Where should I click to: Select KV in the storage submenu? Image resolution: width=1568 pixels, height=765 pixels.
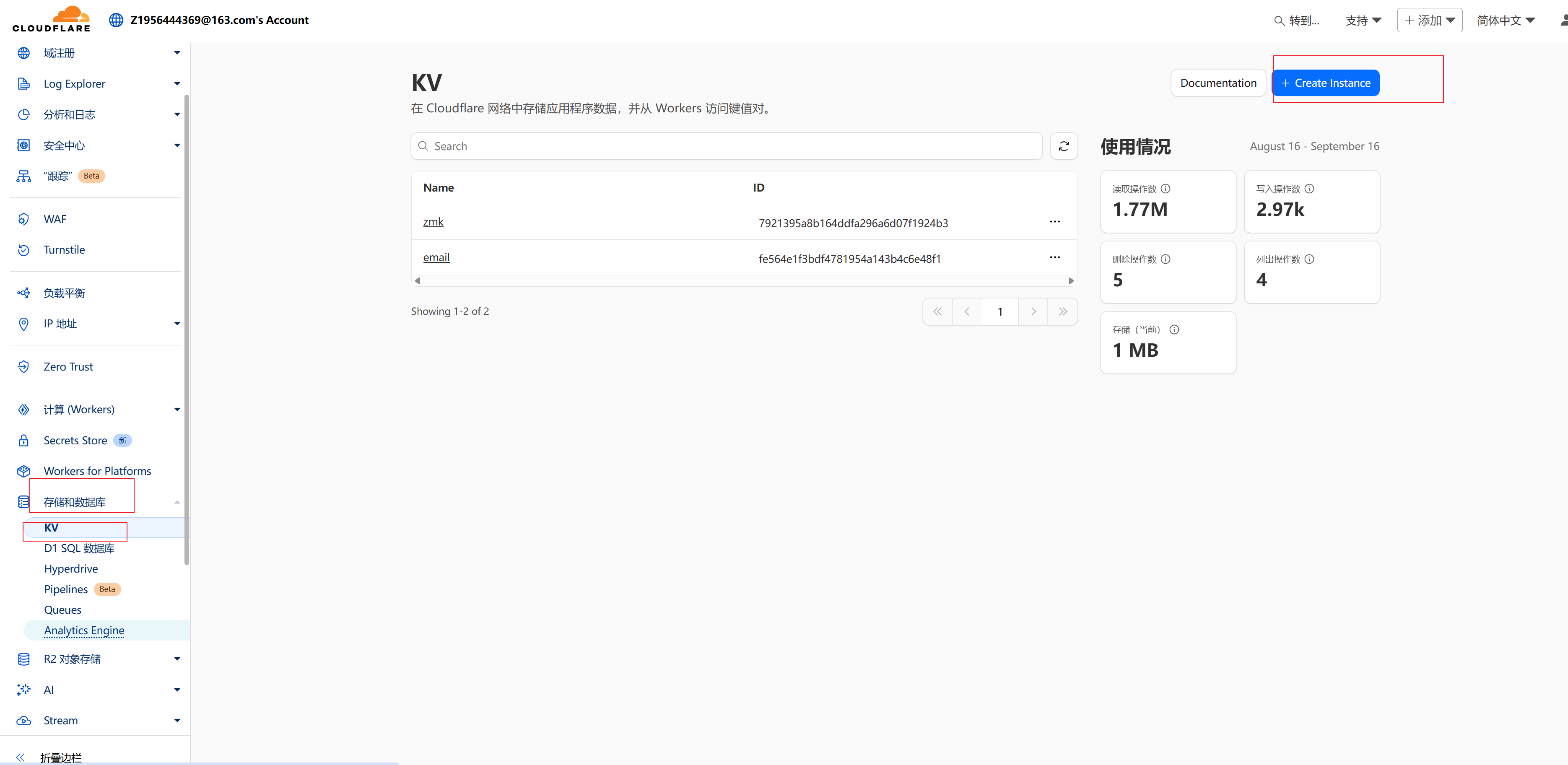pos(106,528)
